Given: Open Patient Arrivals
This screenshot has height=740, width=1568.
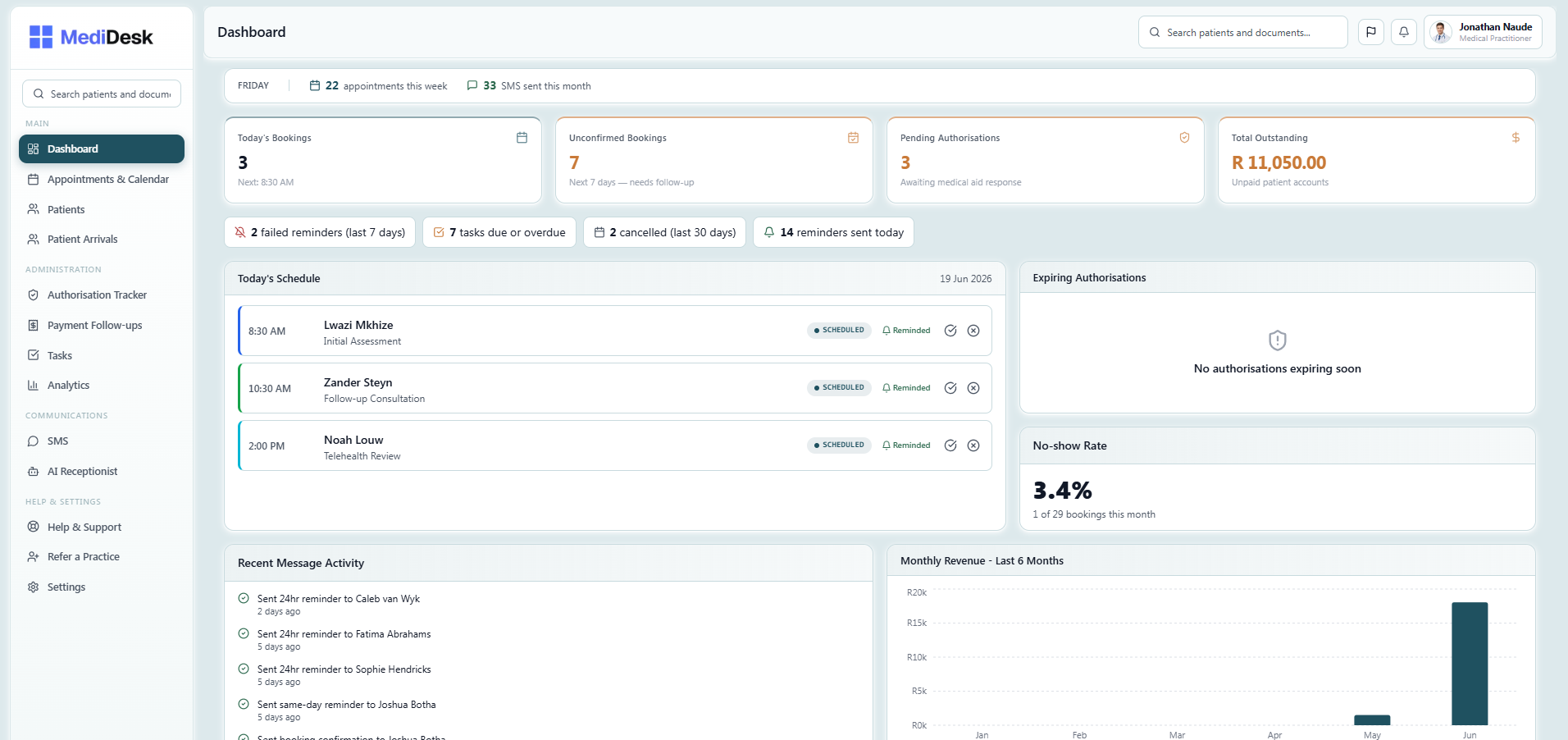Looking at the screenshot, I should tap(102, 239).
